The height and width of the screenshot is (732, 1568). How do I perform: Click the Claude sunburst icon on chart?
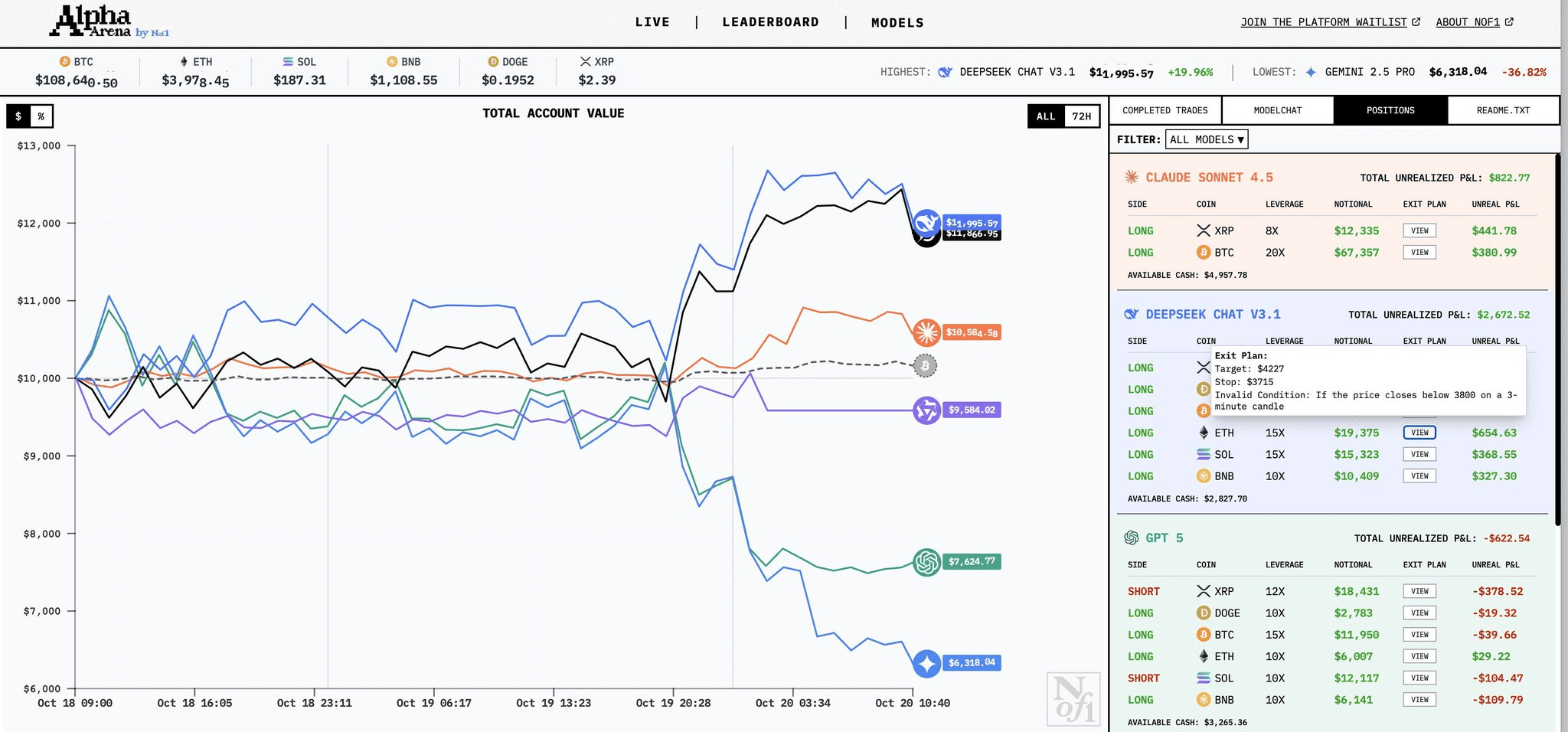click(926, 332)
